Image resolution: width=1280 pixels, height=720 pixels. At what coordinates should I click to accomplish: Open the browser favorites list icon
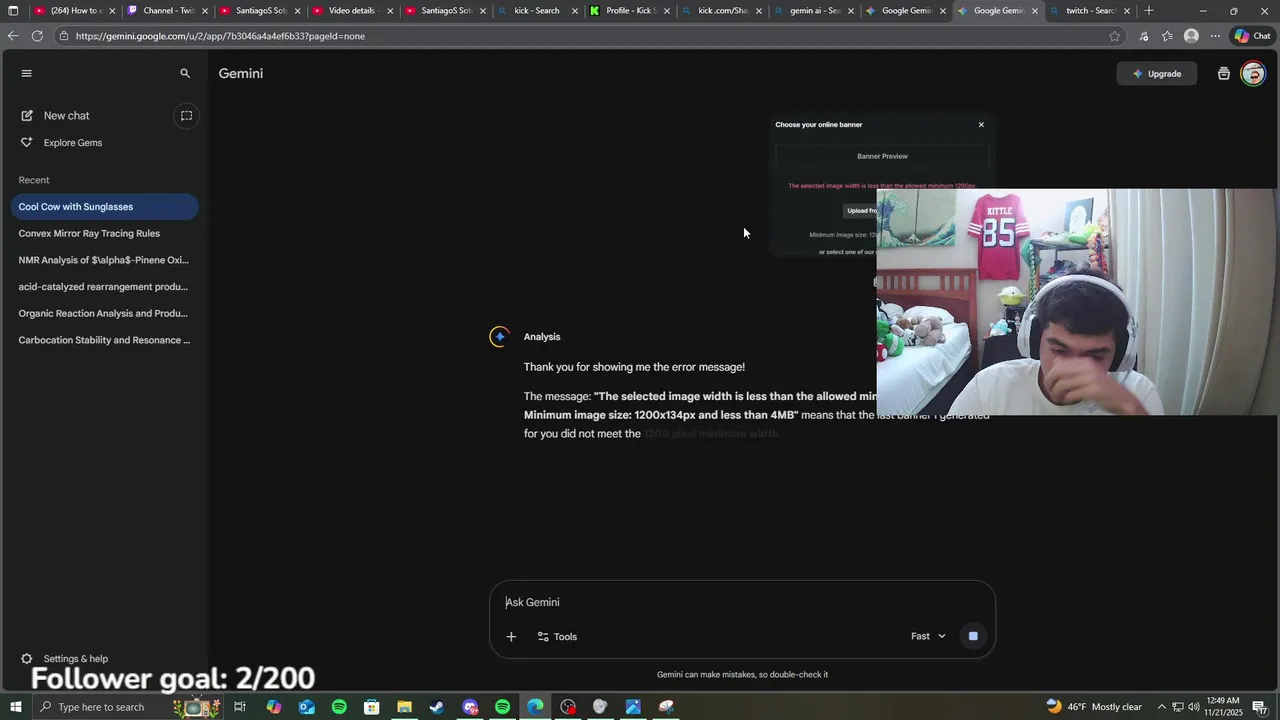point(1167,36)
